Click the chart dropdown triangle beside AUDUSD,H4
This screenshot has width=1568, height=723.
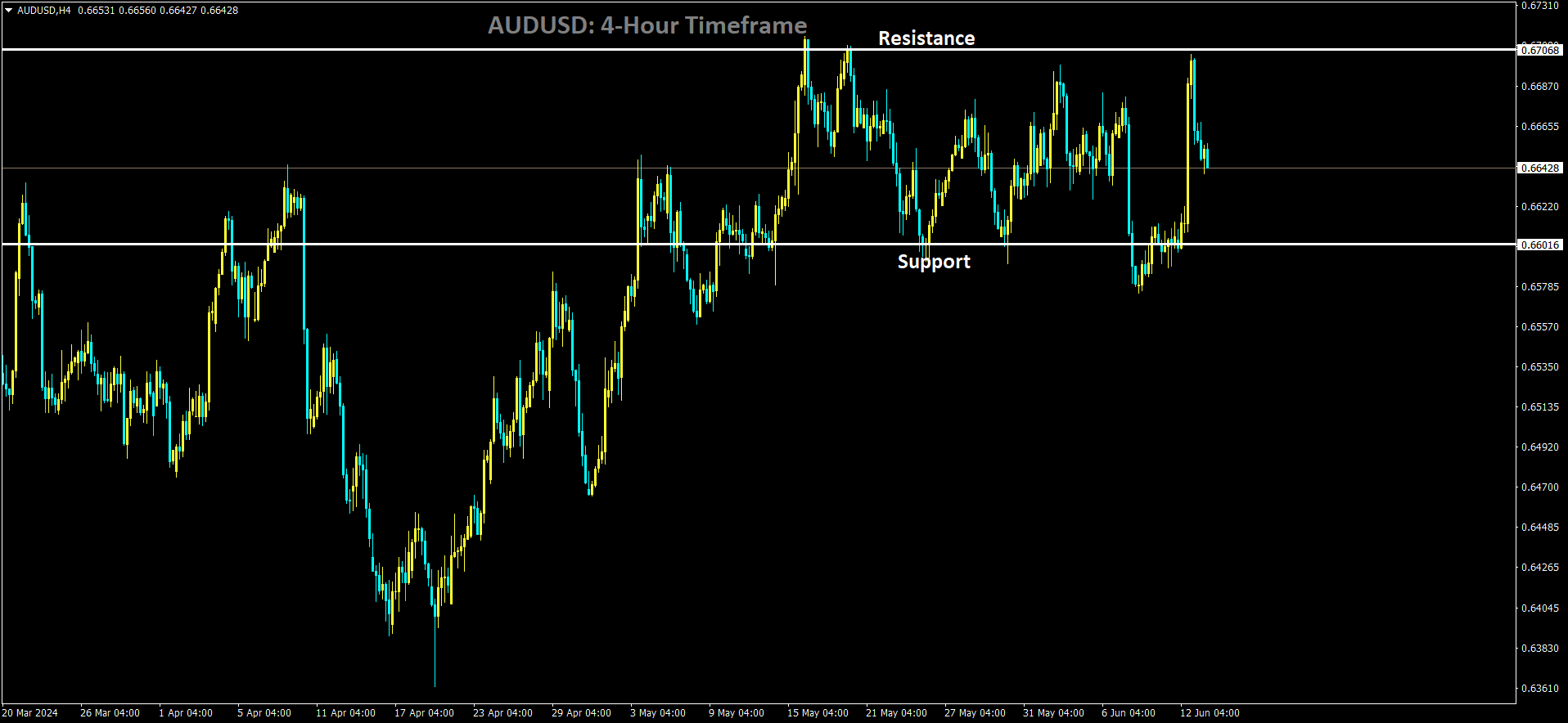pyautogui.click(x=9, y=11)
